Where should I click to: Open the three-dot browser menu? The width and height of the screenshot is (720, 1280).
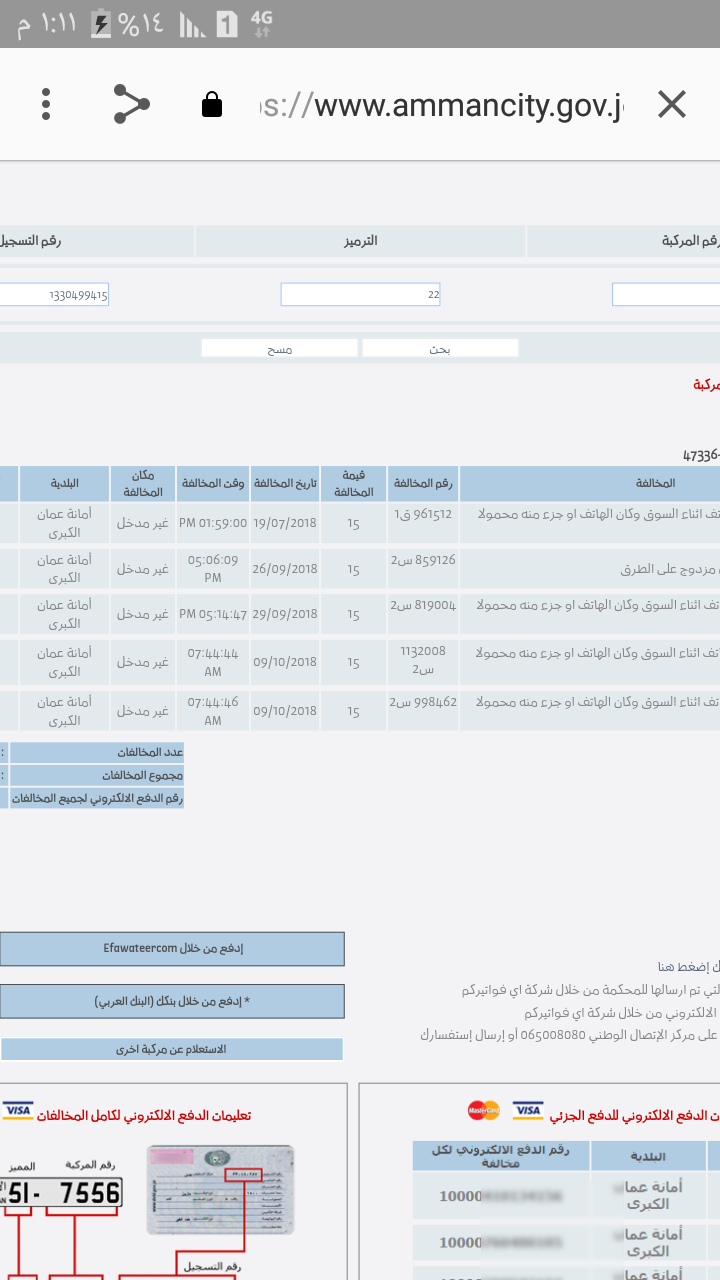tap(46, 104)
